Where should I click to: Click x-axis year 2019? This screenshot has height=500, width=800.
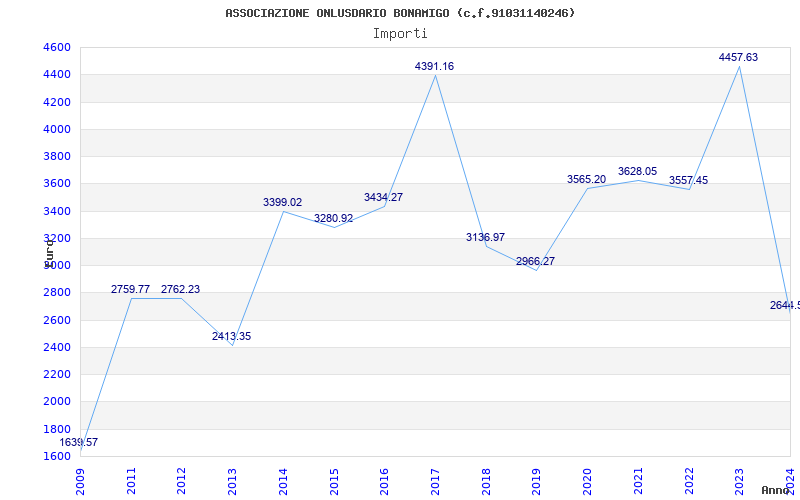[537, 482]
